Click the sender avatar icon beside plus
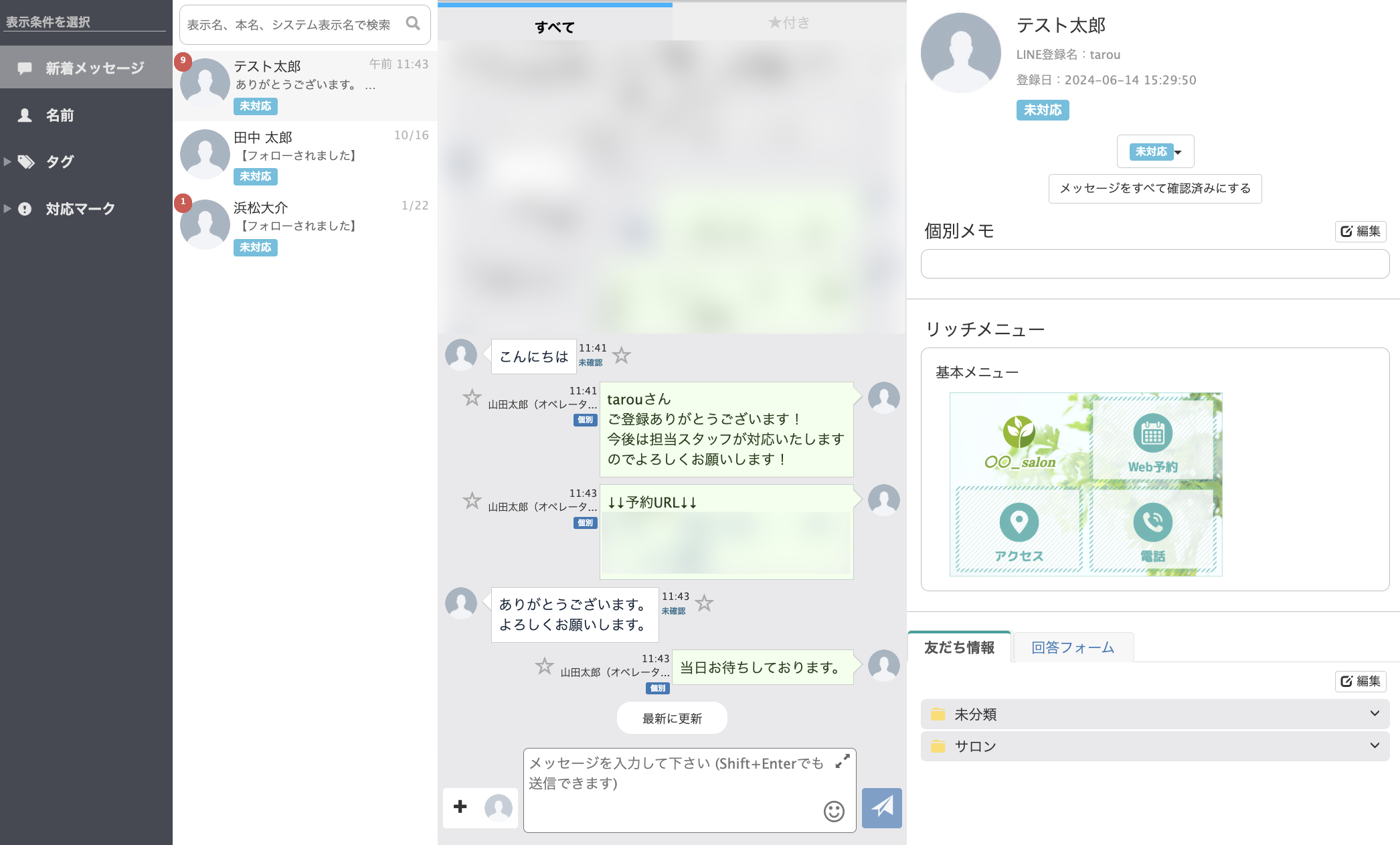The height and width of the screenshot is (845, 1400). [x=498, y=808]
